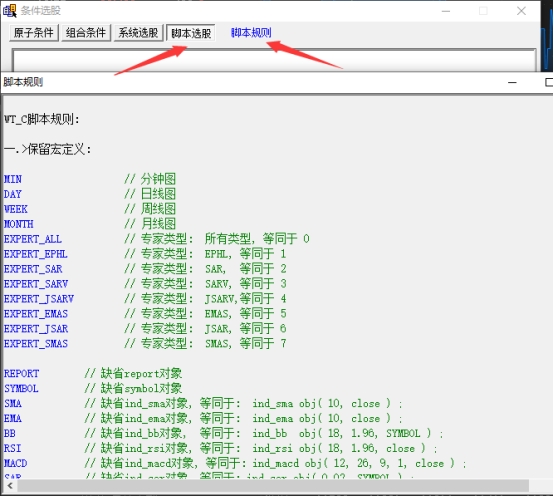Click the 原子条件 button
Viewport: 554px width, 497px height.
click(x=34, y=33)
